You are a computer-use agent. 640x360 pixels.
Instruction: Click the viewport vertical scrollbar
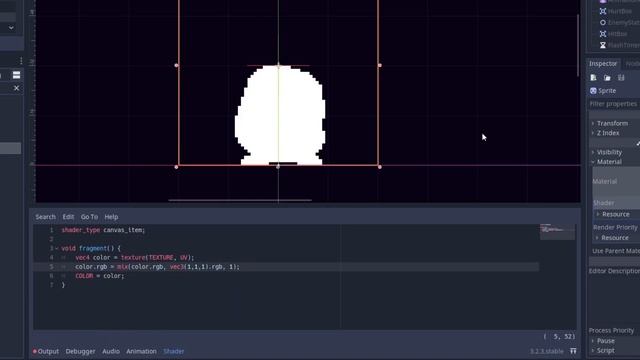578,45
